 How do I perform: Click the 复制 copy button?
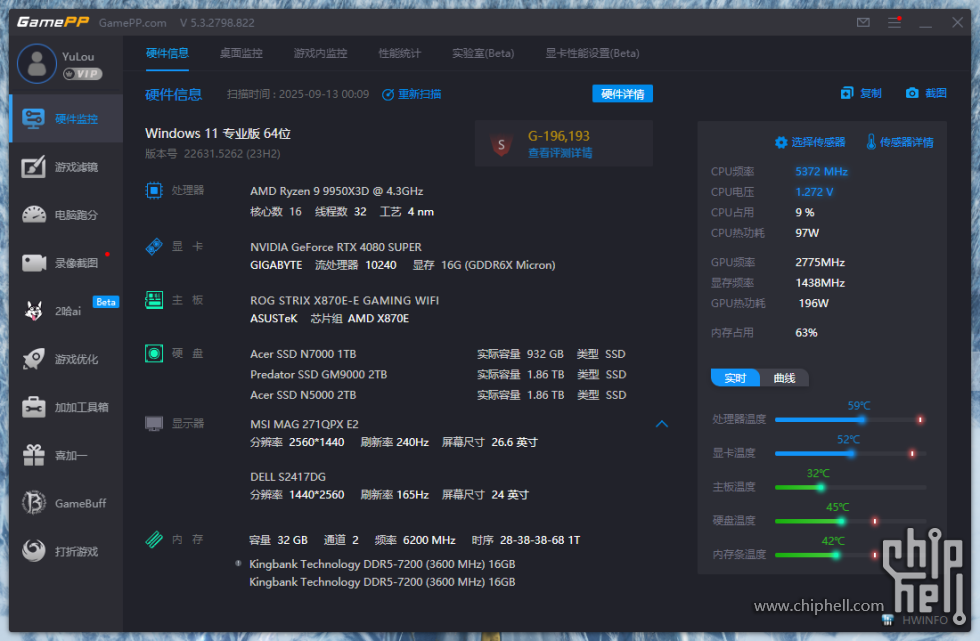pyautogui.click(x=861, y=93)
